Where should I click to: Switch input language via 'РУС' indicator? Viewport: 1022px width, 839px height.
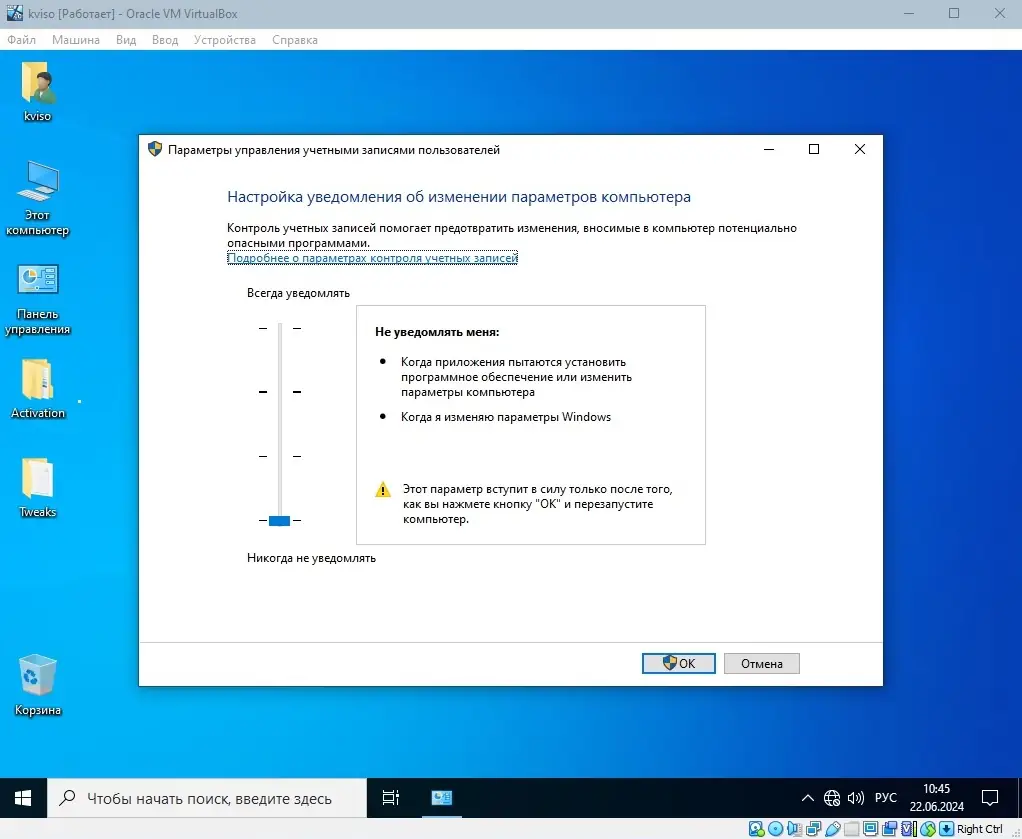coord(886,798)
